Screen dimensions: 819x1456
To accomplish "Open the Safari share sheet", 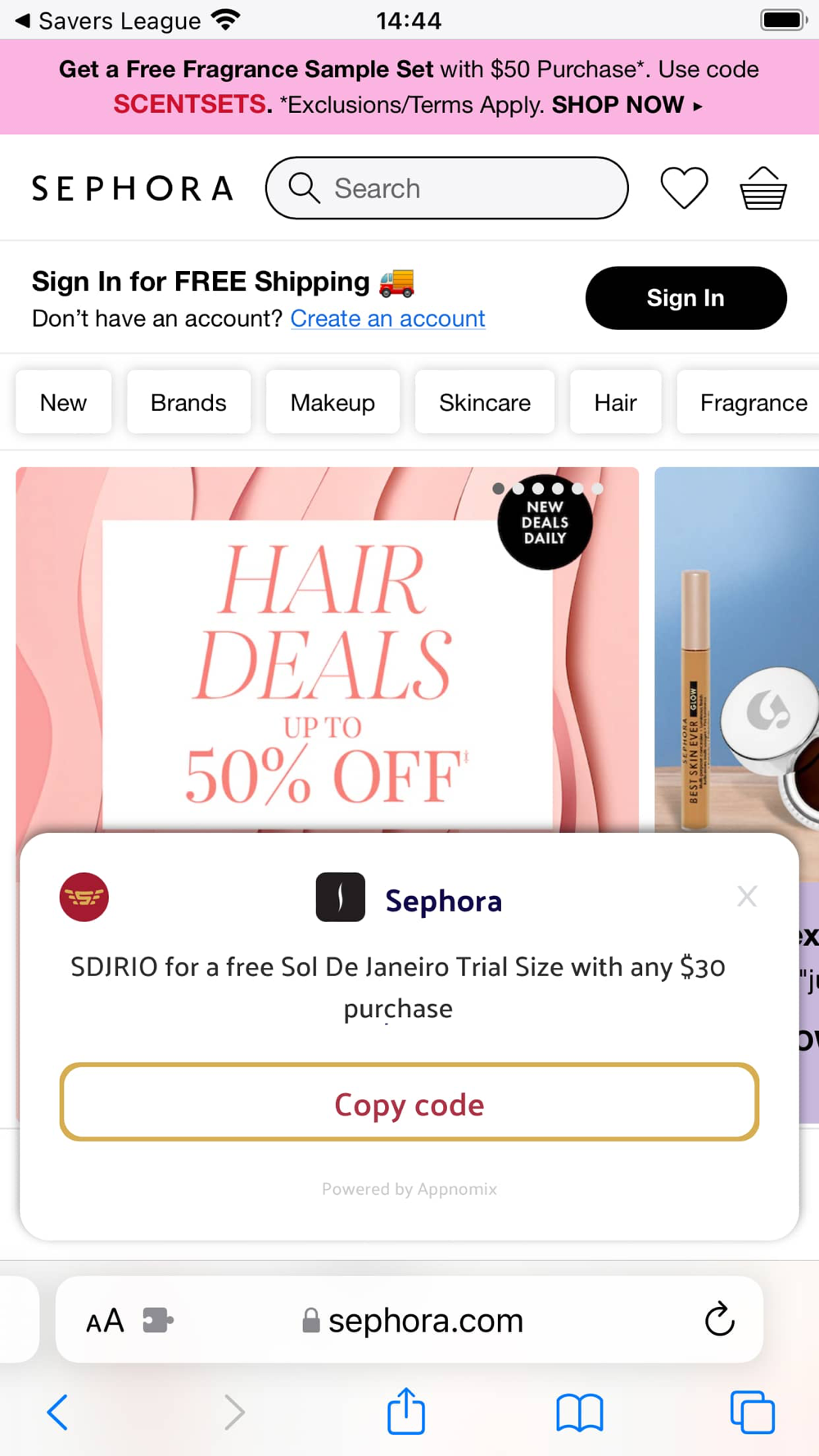I will [x=406, y=1411].
